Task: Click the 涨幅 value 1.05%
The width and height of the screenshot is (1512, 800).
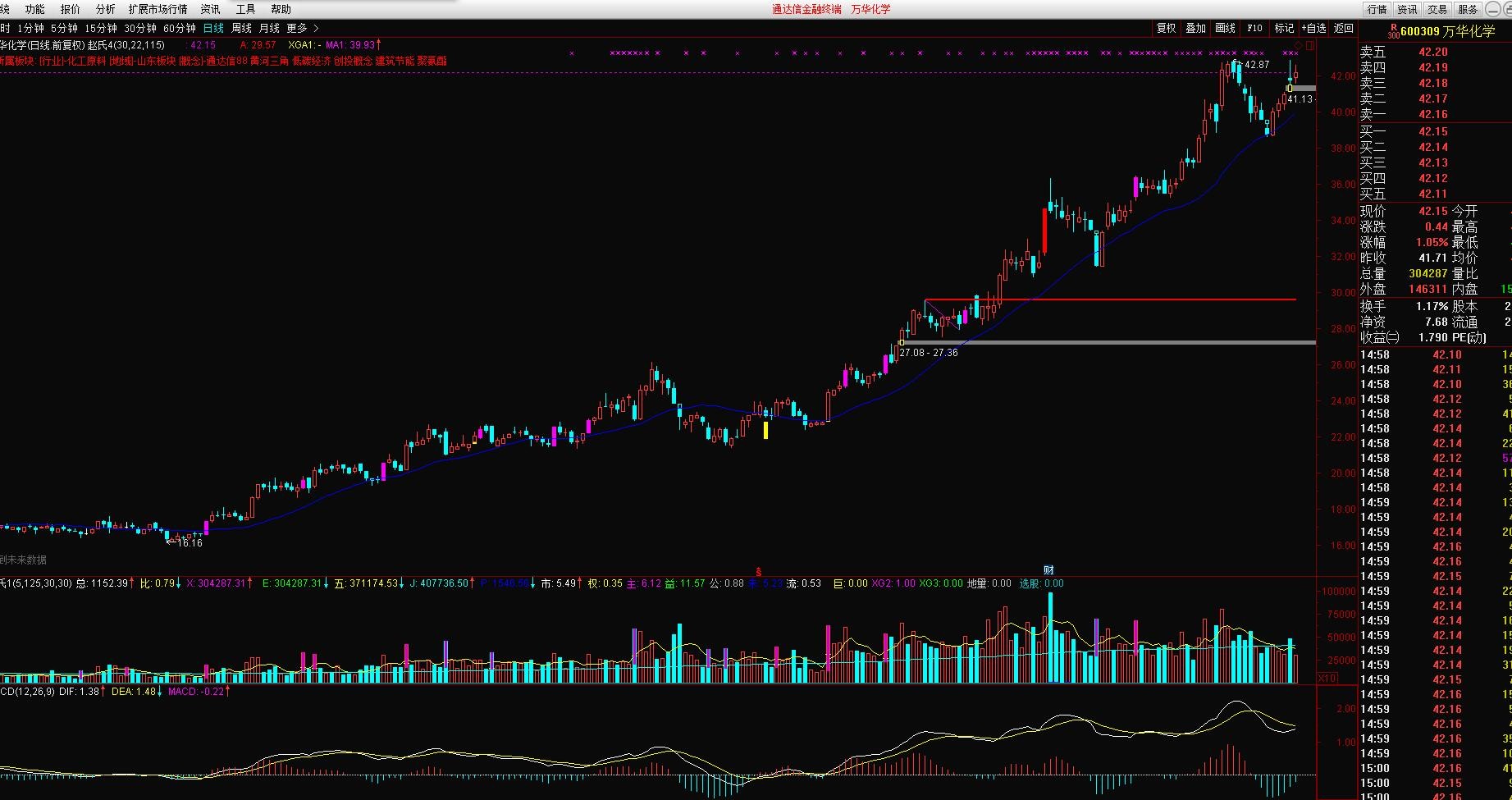Action: pyautogui.click(x=1432, y=242)
